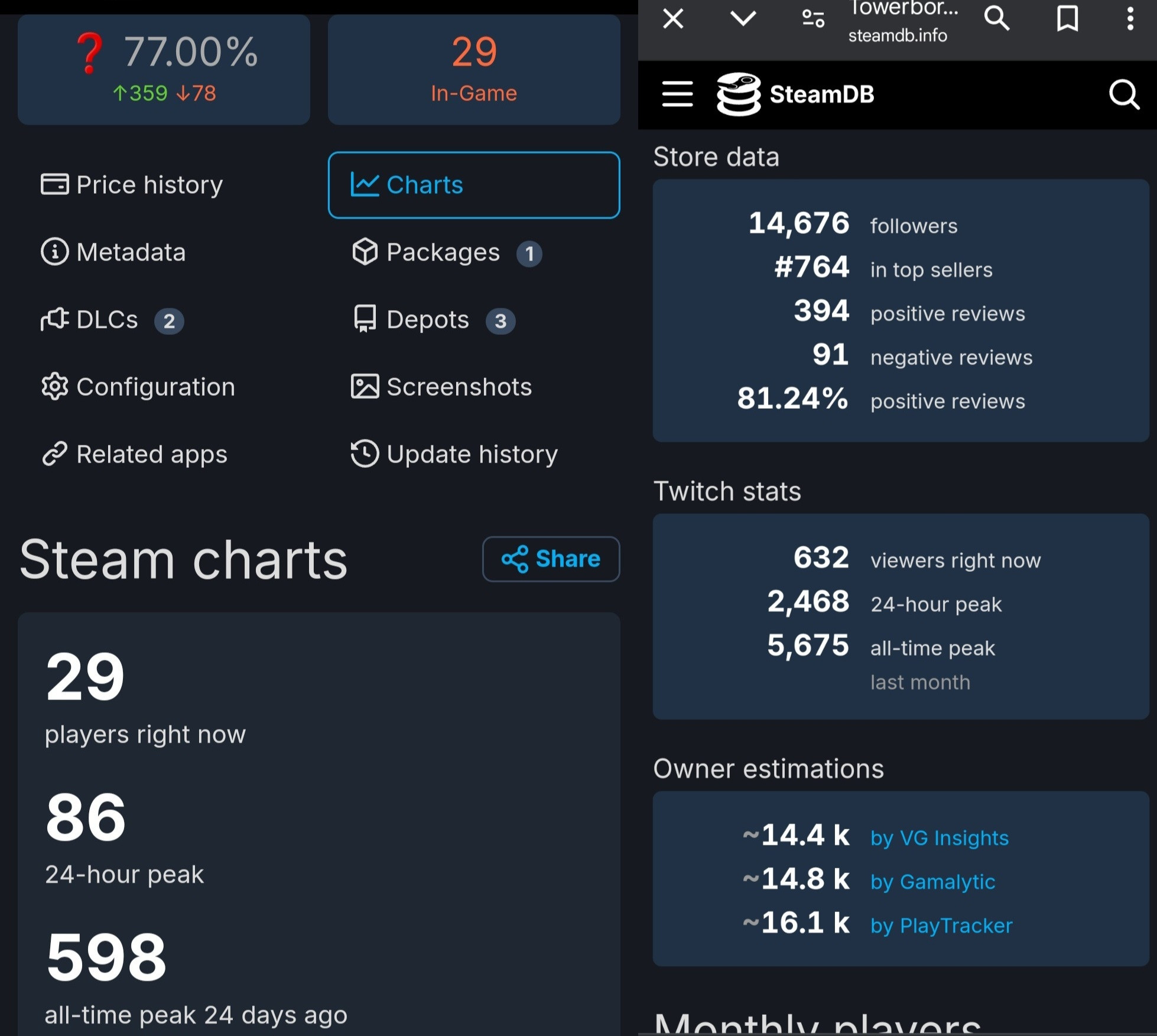Click the Metadata info icon
The width and height of the screenshot is (1157, 1036).
pyautogui.click(x=54, y=252)
